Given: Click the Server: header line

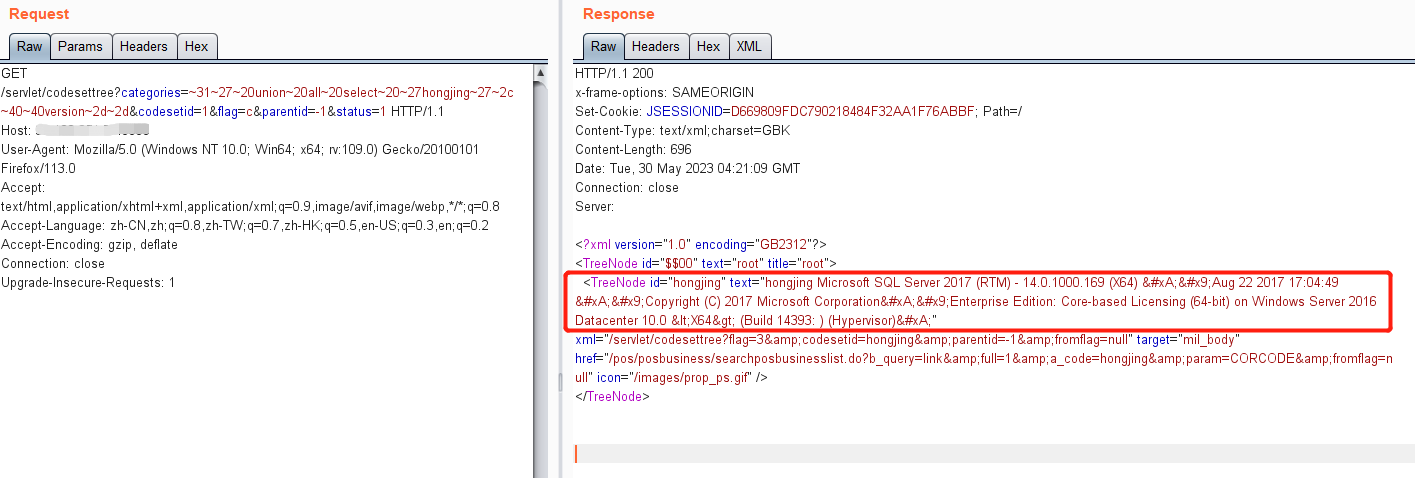Looking at the screenshot, I should tap(594, 207).
